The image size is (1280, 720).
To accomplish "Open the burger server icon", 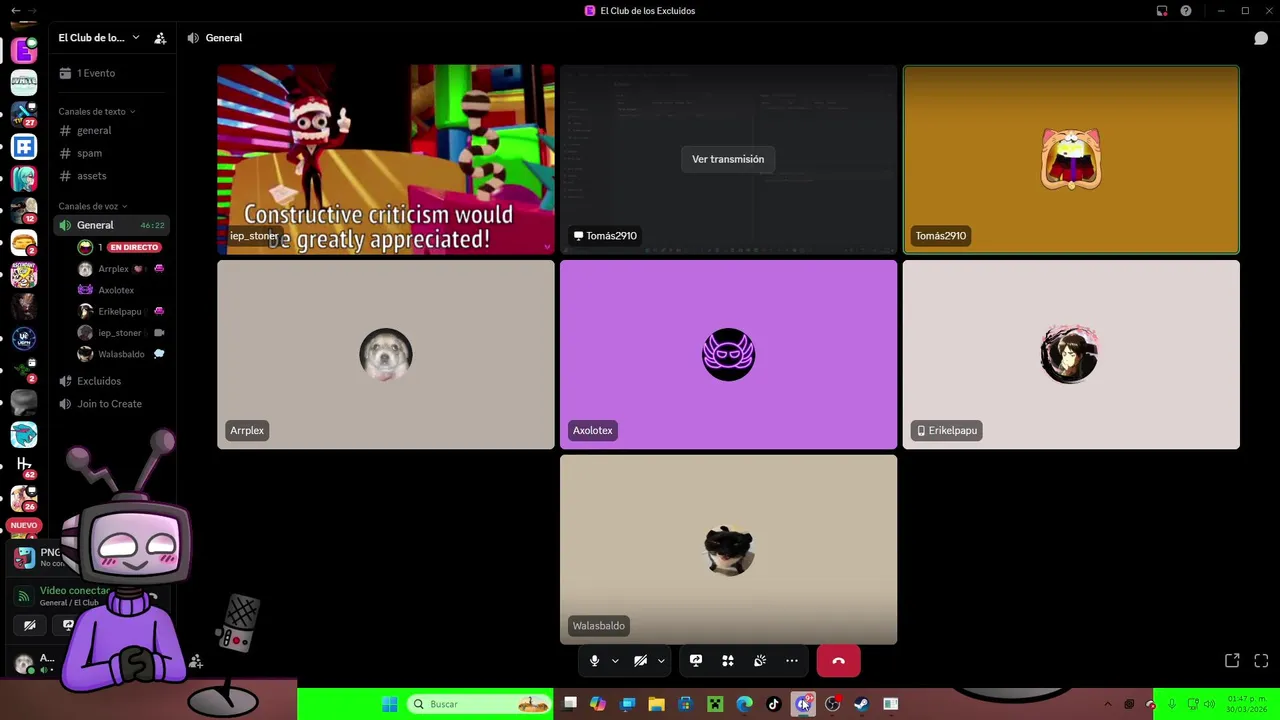I will [x=24, y=243].
